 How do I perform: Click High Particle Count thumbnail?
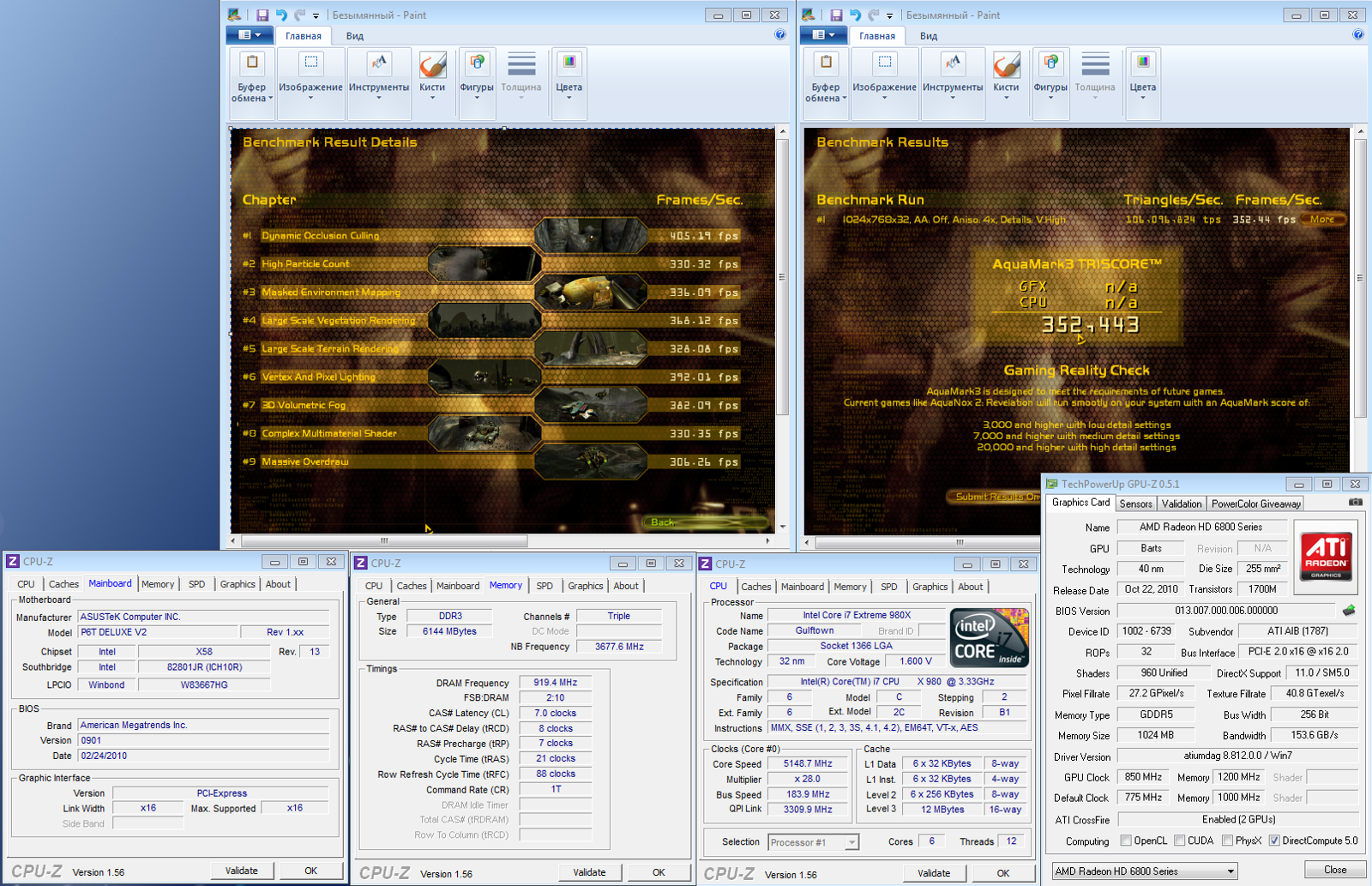tap(484, 263)
